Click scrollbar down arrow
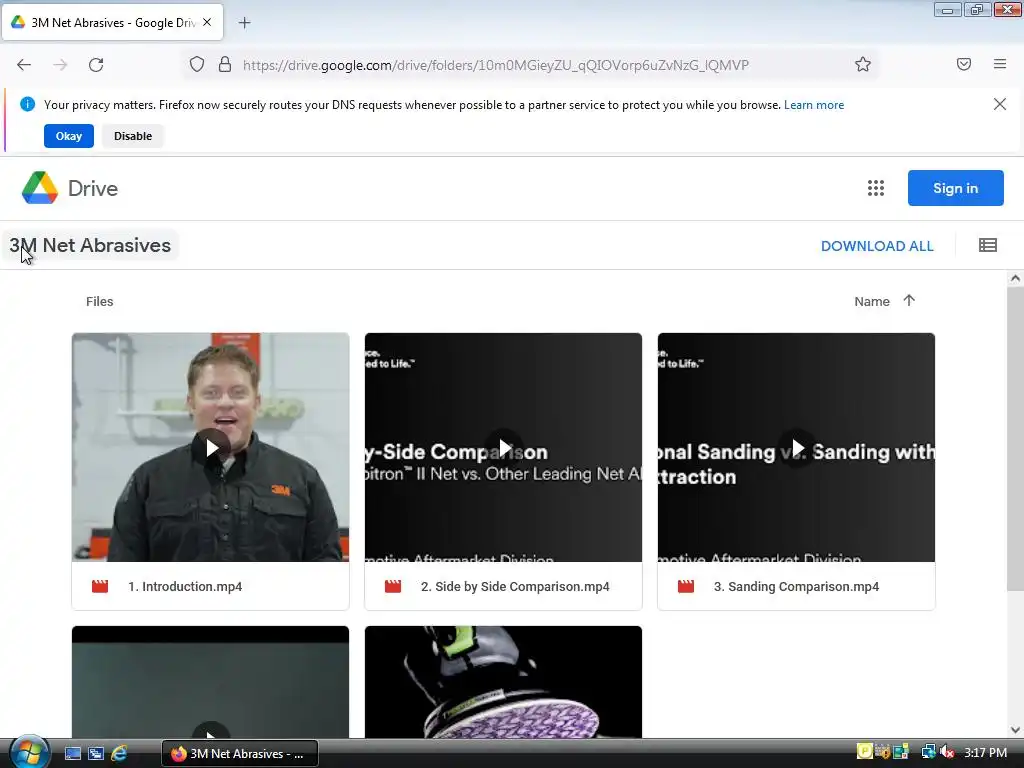Screen dimensions: 1024x768 click(1015, 730)
